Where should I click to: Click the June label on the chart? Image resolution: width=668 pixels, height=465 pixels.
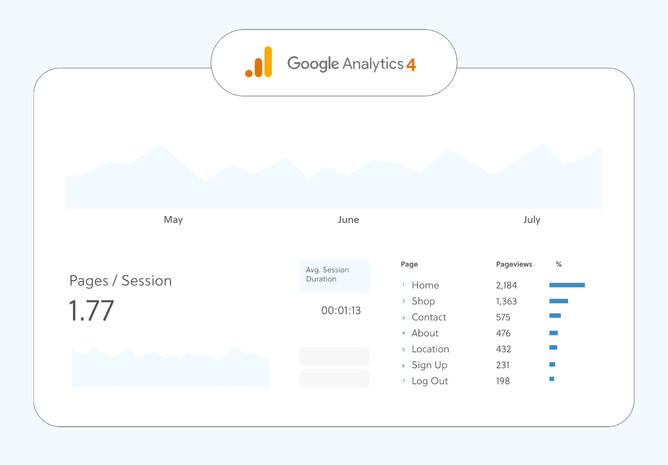click(348, 220)
